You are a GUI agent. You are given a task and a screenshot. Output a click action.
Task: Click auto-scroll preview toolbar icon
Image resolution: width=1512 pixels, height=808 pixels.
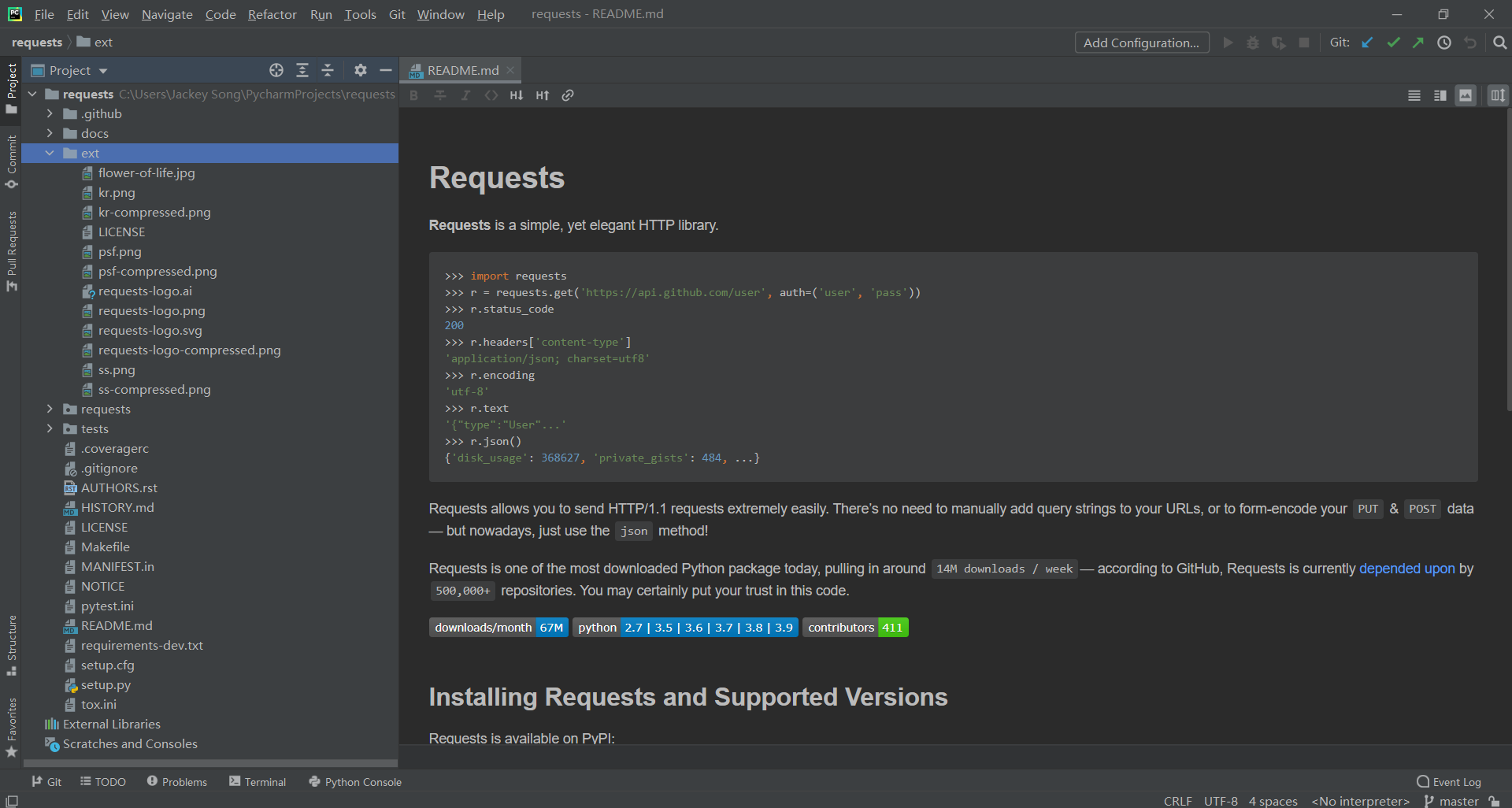[x=1498, y=95]
